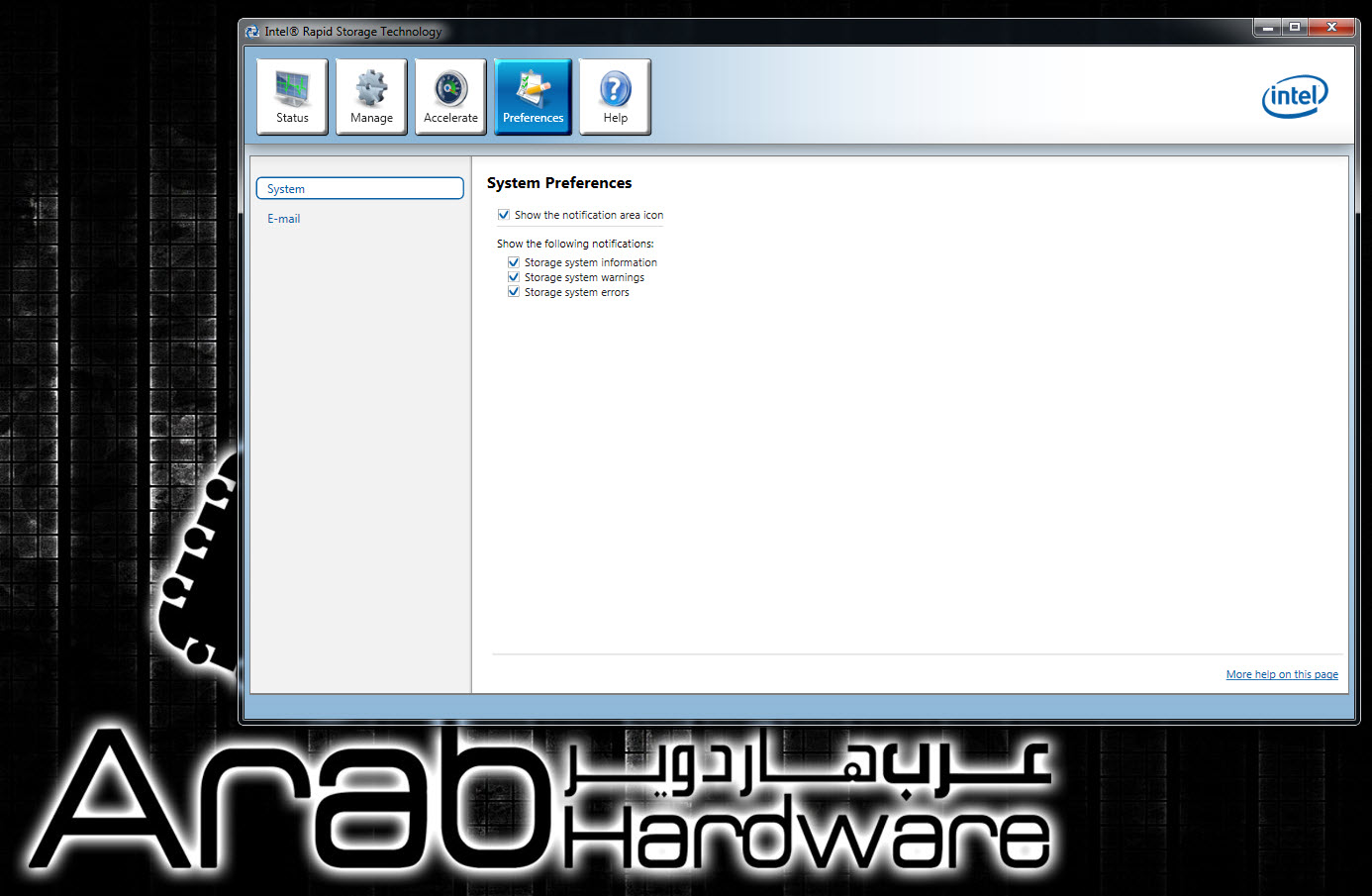
Task: Turn off Storage system errors notifications
Action: pyautogui.click(x=514, y=292)
